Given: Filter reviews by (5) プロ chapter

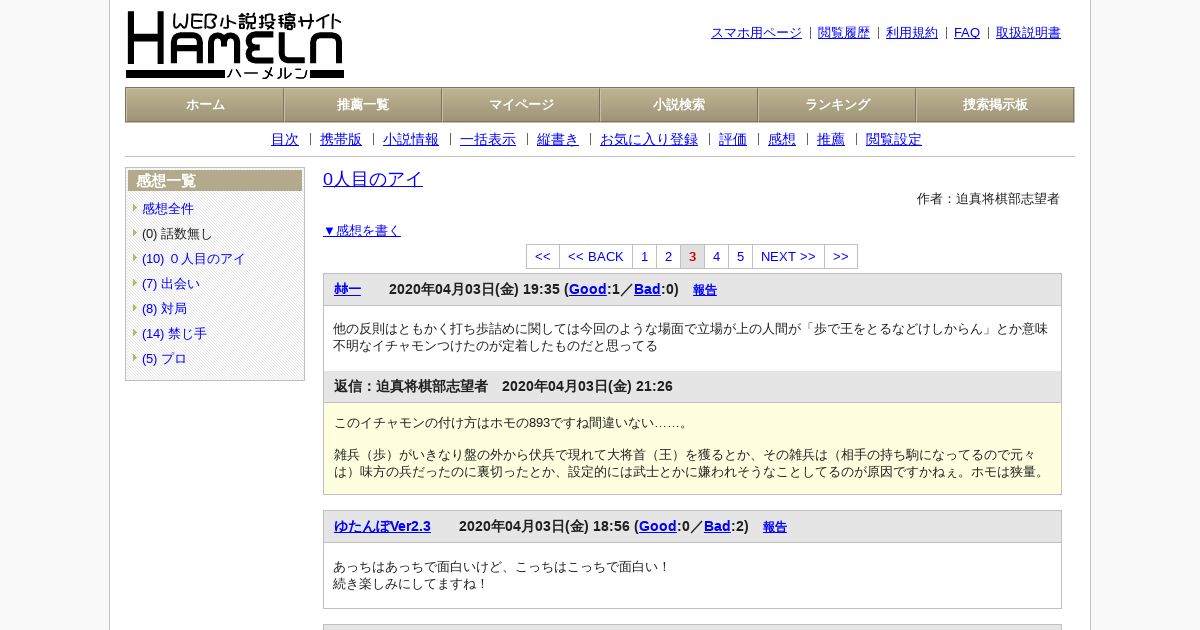Looking at the screenshot, I should coord(164,358).
